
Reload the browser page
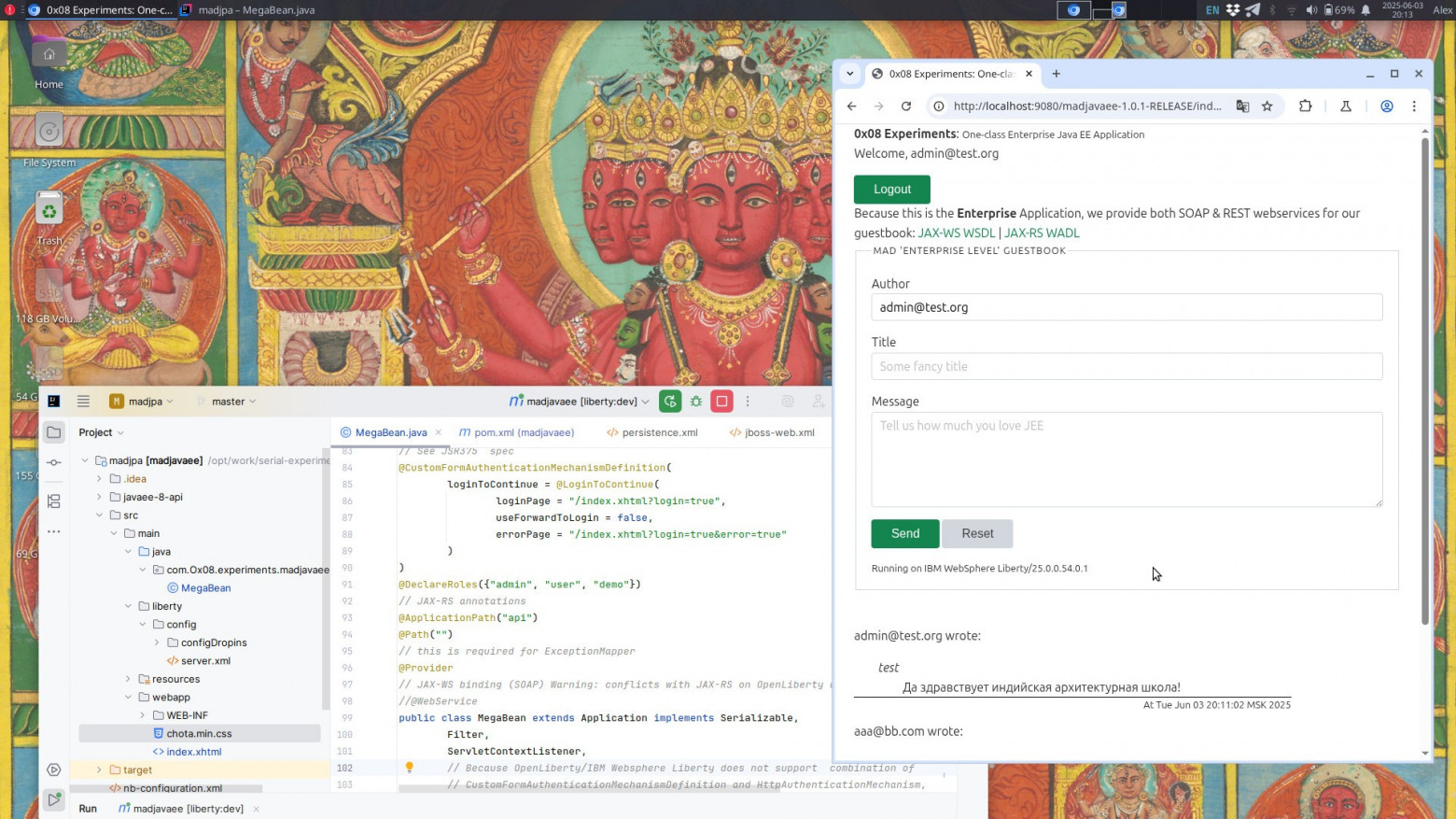[905, 106]
